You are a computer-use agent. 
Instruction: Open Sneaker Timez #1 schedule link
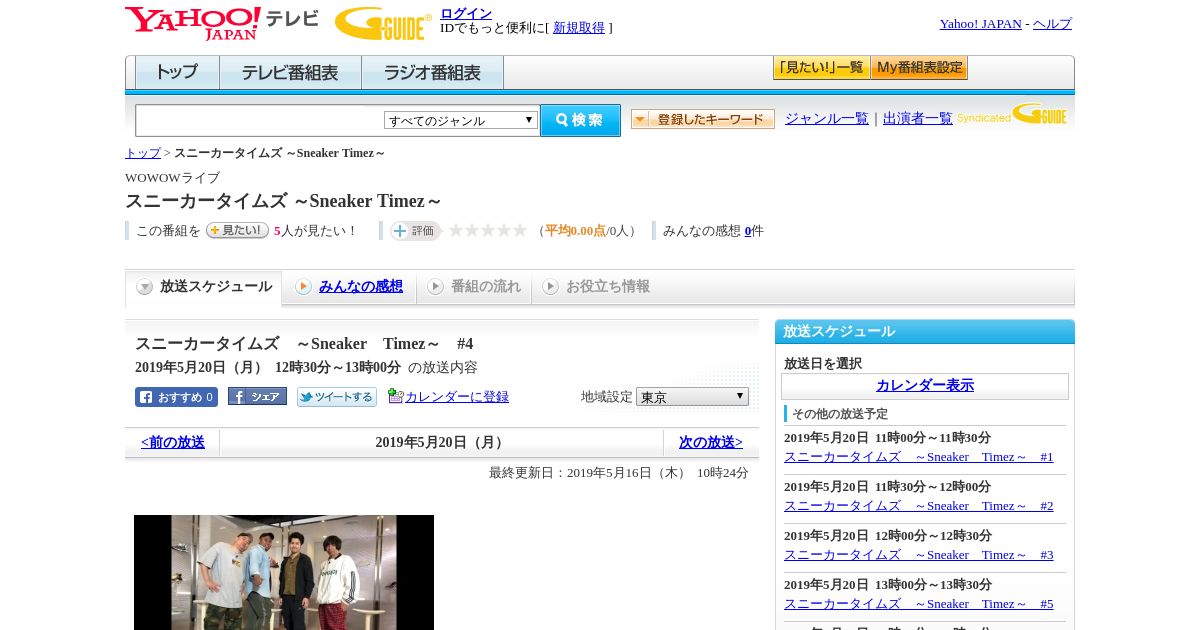coord(918,457)
